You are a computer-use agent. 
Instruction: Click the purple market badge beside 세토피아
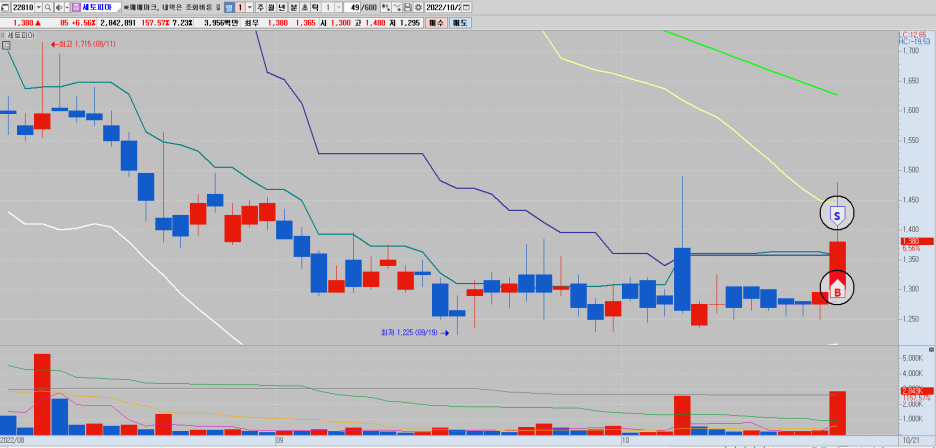point(76,8)
